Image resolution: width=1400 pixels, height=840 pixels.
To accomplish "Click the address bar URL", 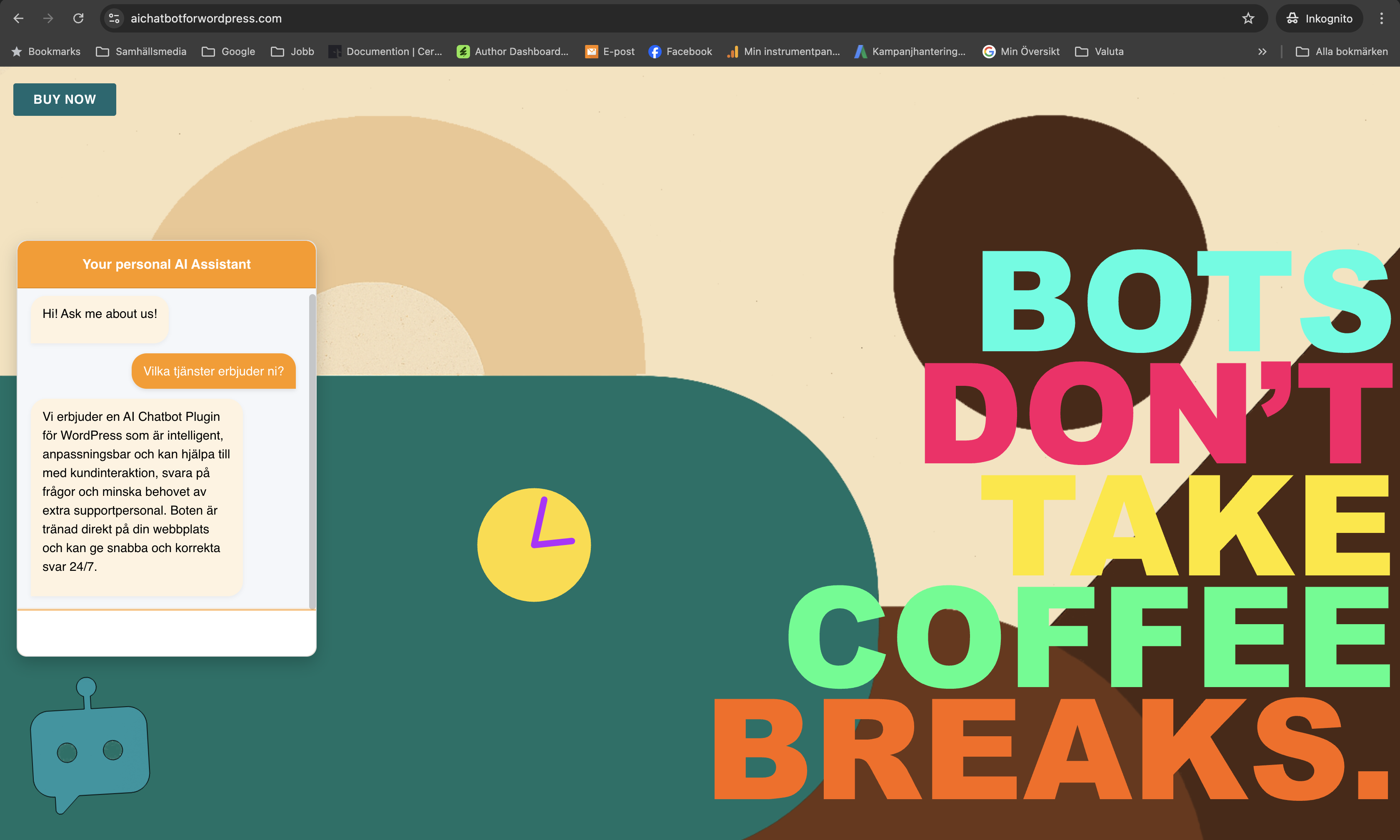I will (x=206, y=19).
